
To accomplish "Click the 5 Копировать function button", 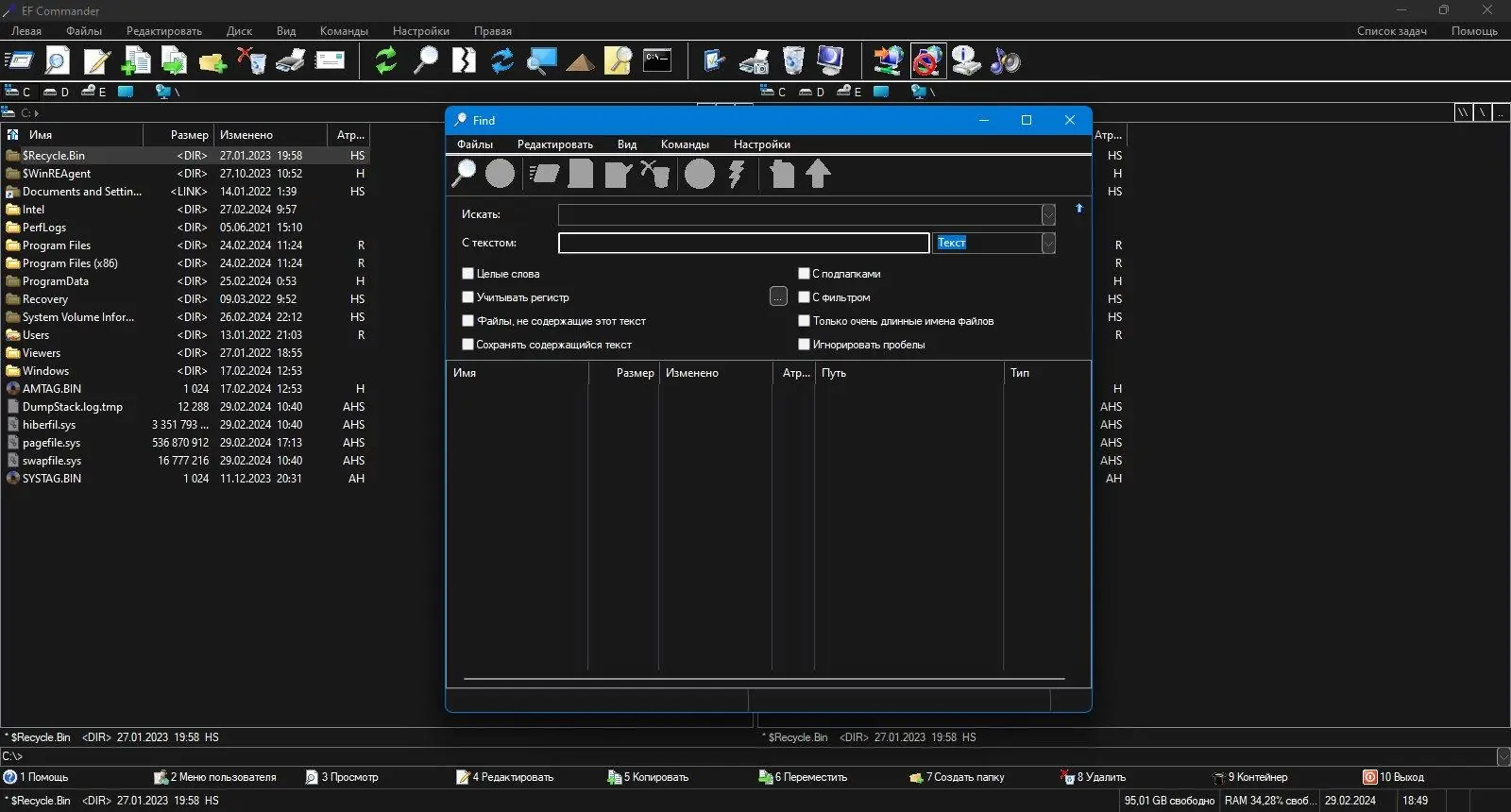I will tap(649, 777).
